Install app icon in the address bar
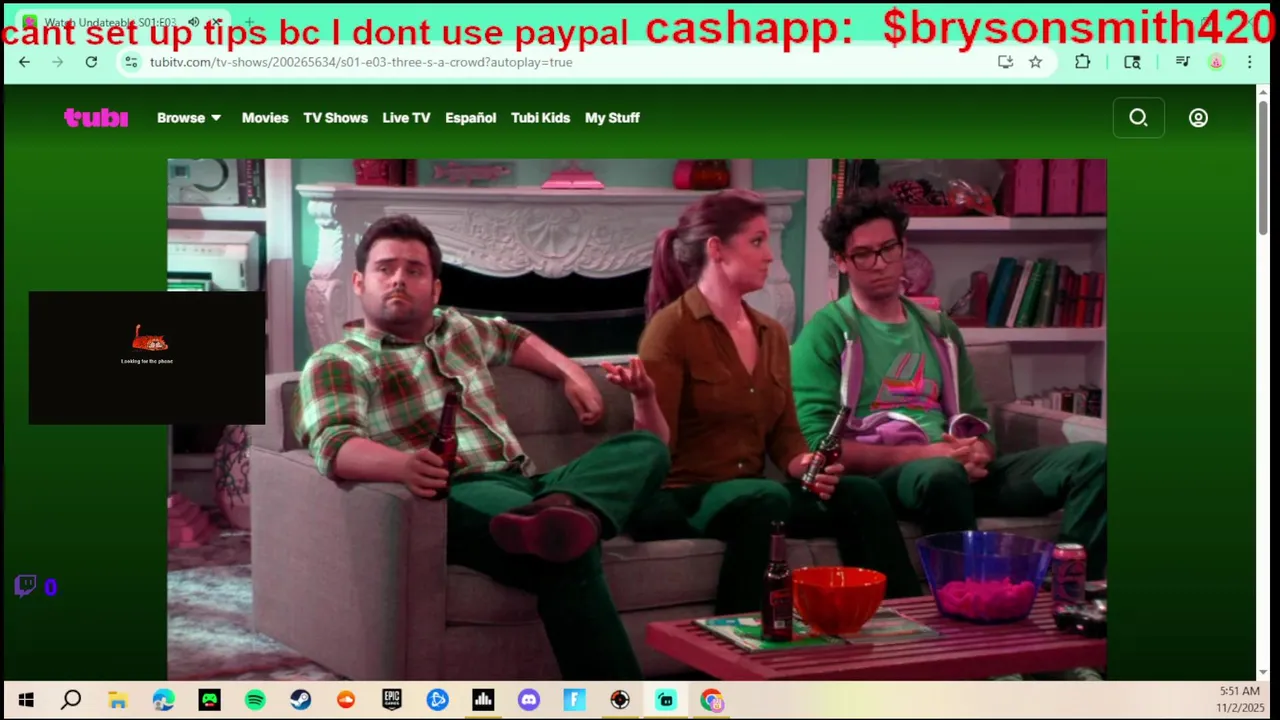The image size is (1280, 720). (1005, 62)
